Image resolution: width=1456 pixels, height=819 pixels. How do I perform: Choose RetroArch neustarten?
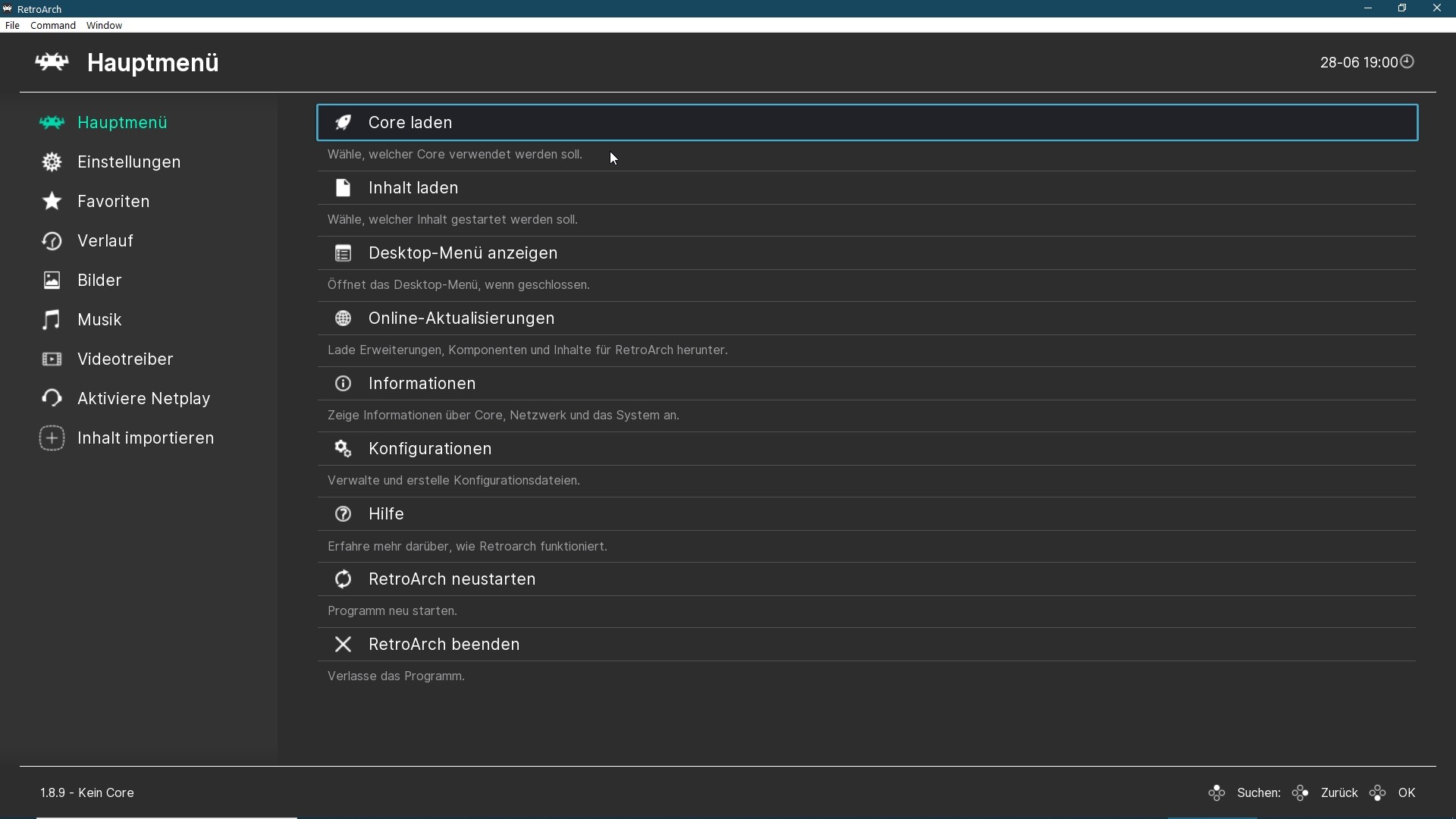point(868,579)
